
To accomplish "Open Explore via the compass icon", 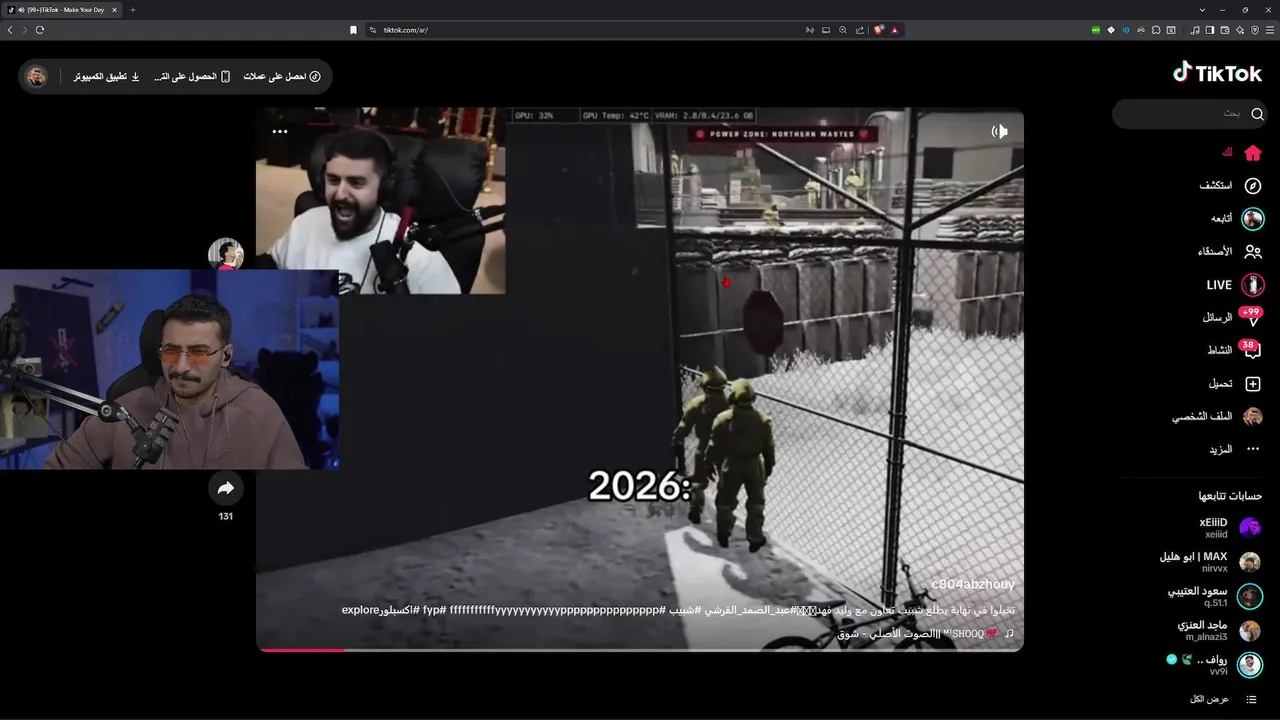I will coord(1252,185).
